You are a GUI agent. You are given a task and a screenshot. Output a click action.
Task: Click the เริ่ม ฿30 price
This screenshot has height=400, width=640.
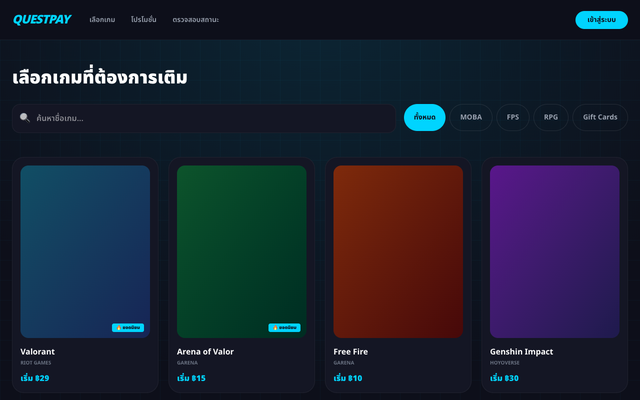(x=504, y=378)
